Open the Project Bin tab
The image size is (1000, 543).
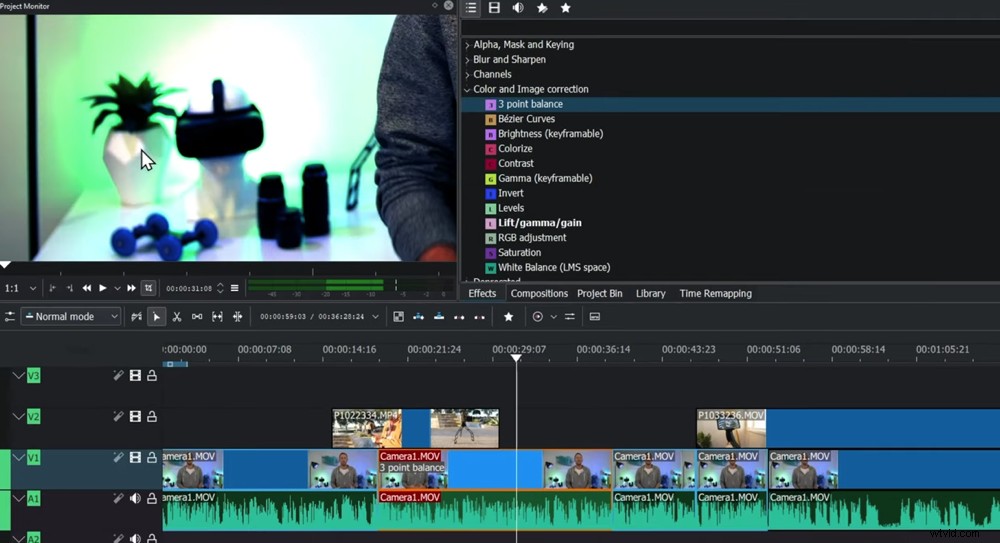[599, 294]
